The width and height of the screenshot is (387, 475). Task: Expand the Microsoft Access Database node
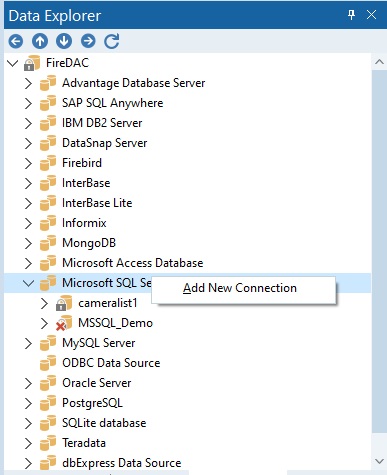tap(29, 263)
